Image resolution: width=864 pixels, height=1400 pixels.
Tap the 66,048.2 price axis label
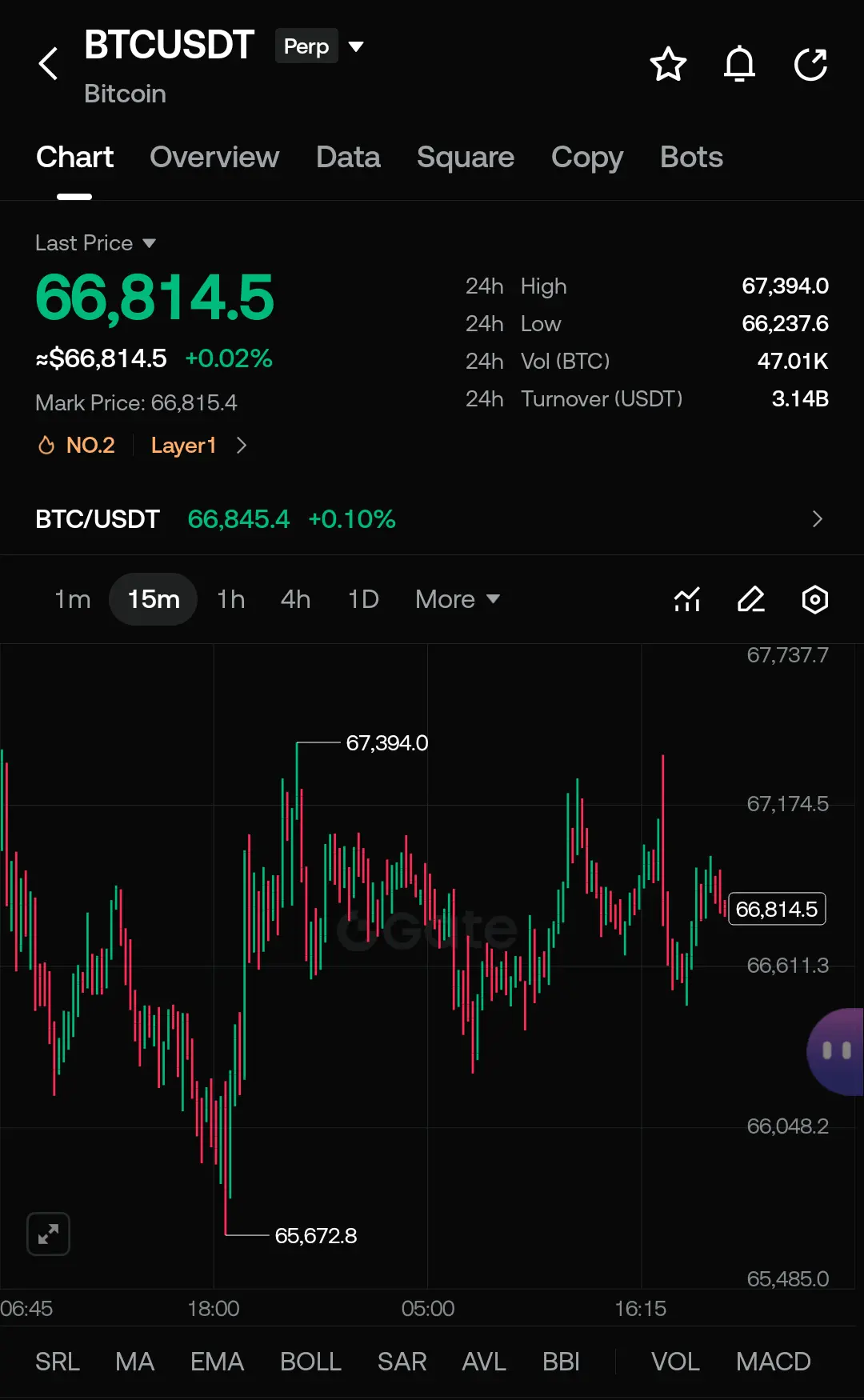[x=787, y=1126]
